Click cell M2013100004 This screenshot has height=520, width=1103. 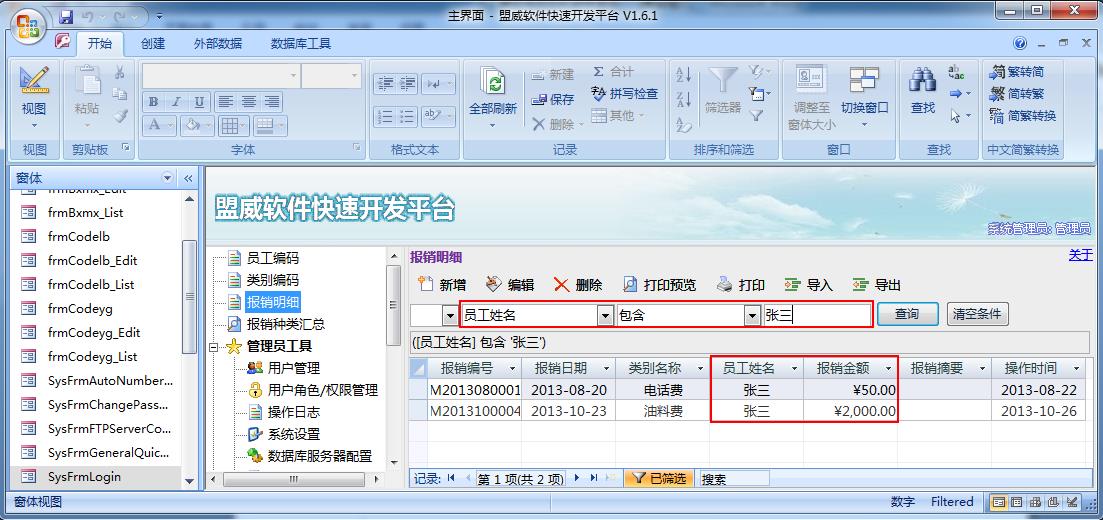pos(475,411)
